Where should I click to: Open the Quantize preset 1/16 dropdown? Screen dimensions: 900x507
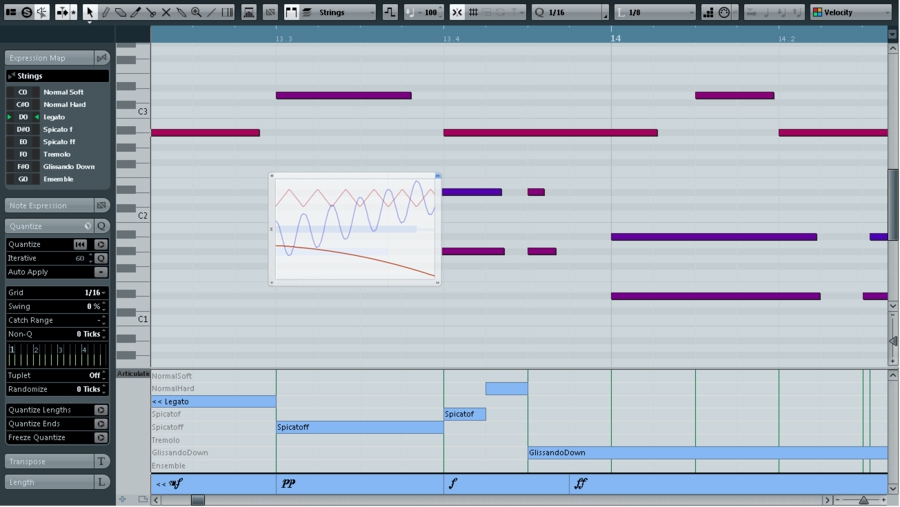(572, 12)
